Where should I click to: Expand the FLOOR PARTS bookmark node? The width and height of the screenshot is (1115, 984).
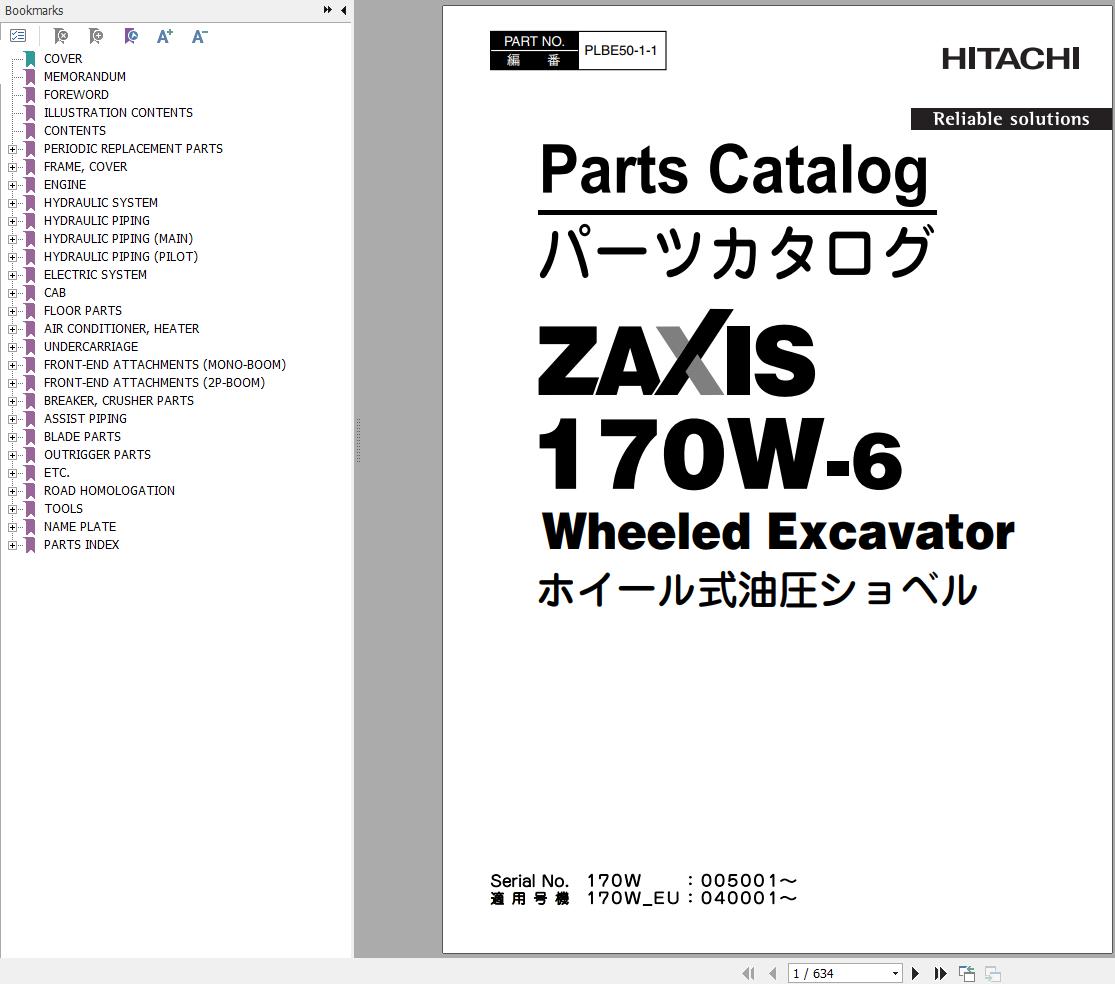(12, 311)
